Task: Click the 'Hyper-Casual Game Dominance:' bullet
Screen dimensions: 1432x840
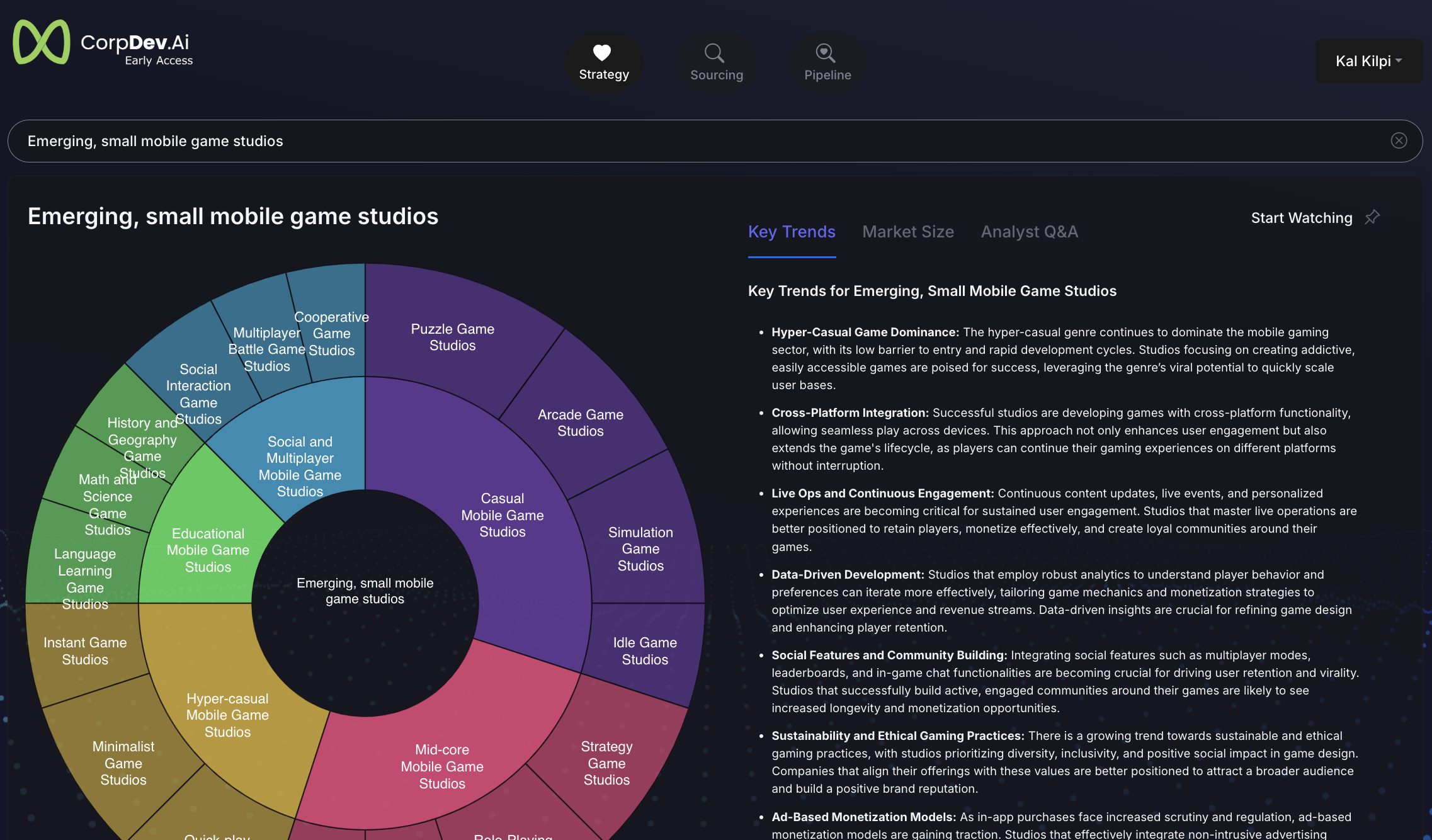Action: point(865,332)
